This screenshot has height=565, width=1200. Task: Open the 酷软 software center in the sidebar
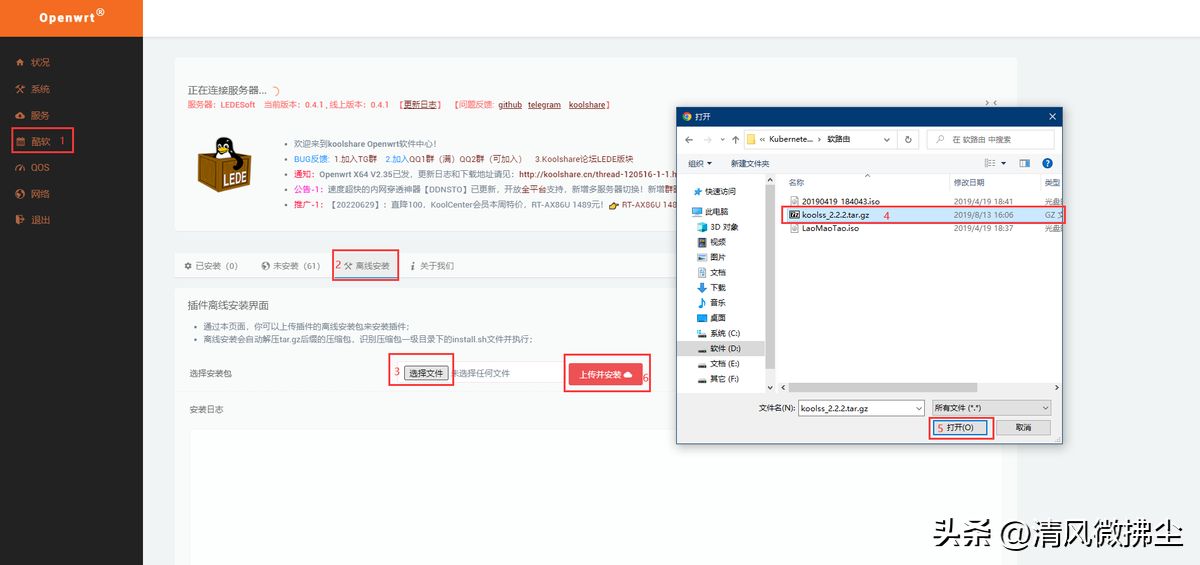tap(32, 141)
